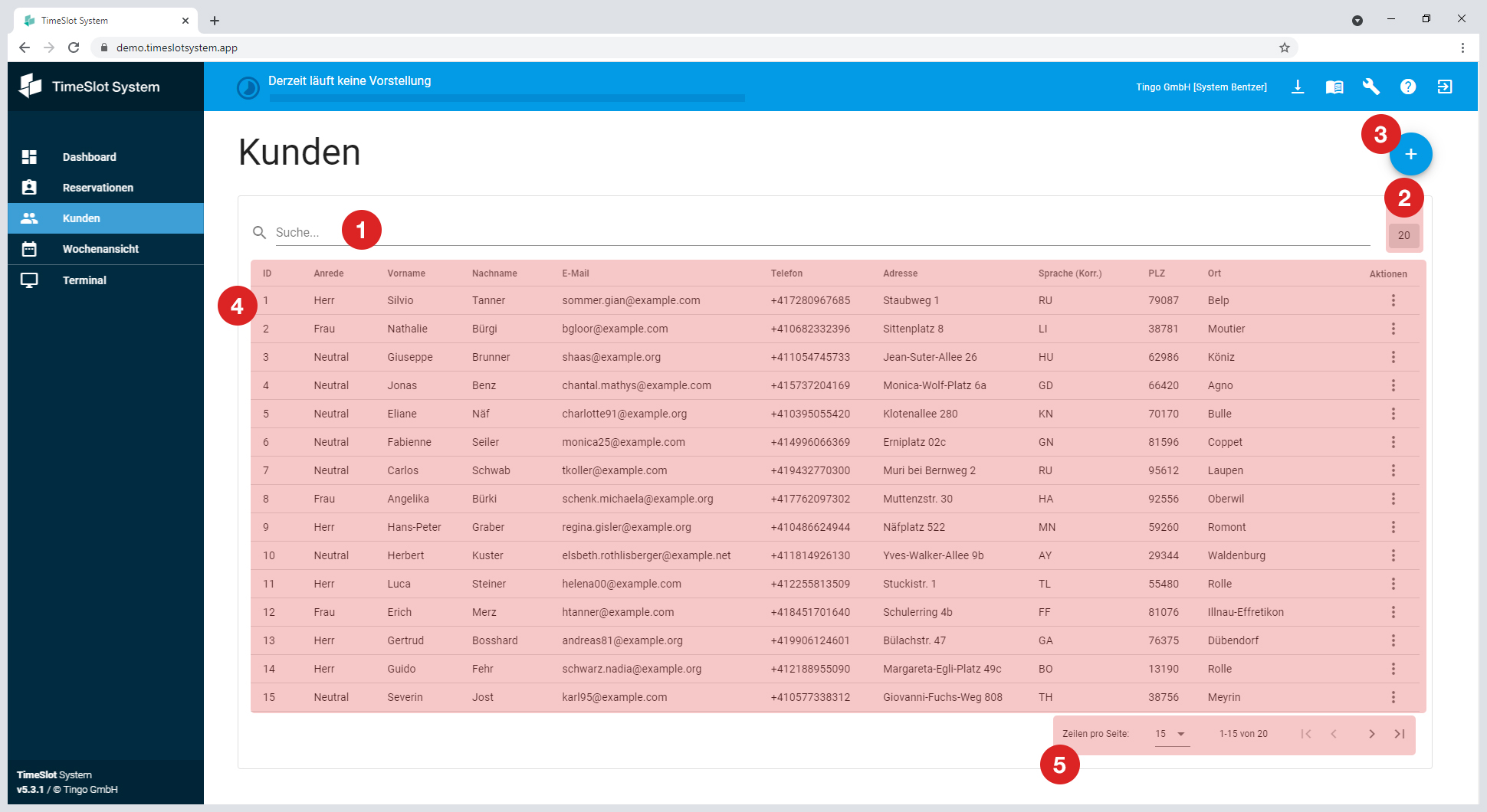
Task: Click address Klotenallee 280
Action: pyautogui.click(x=921, y=414)
